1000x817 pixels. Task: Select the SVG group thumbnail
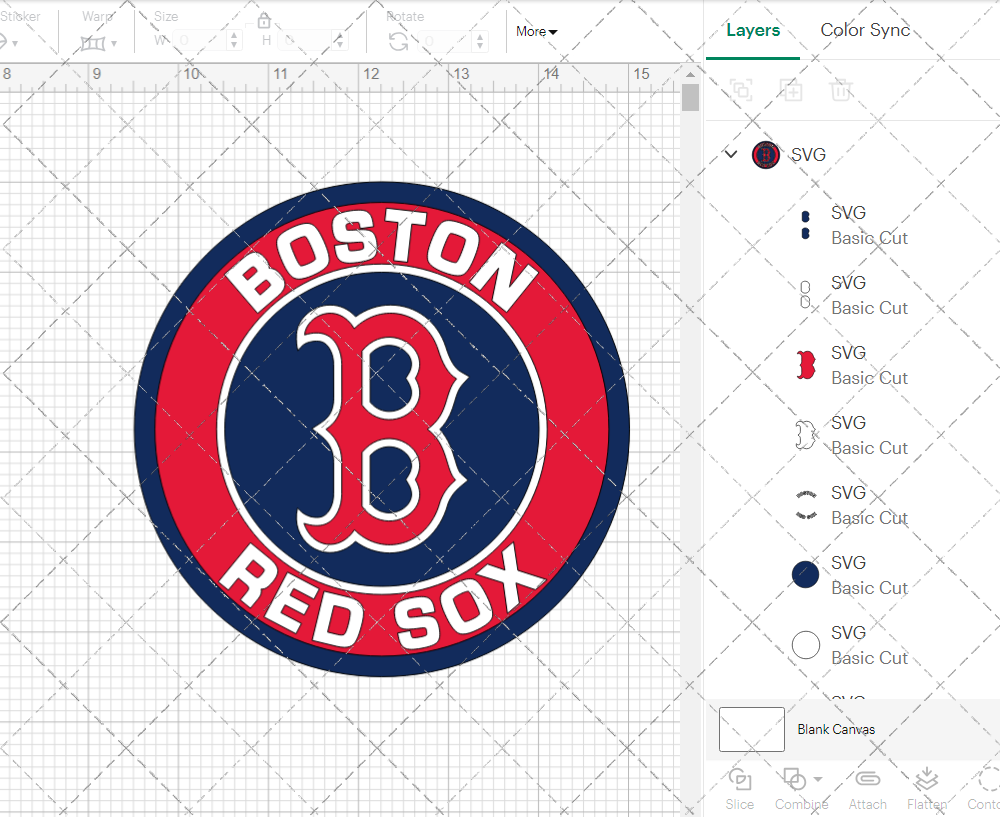[x=765, y=155]
